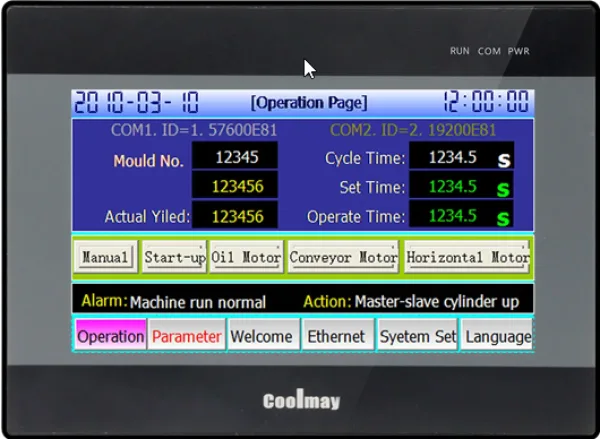The image size is (600, 439).
Task: Click the Actual Yiled value field
Action: (235, 215)
